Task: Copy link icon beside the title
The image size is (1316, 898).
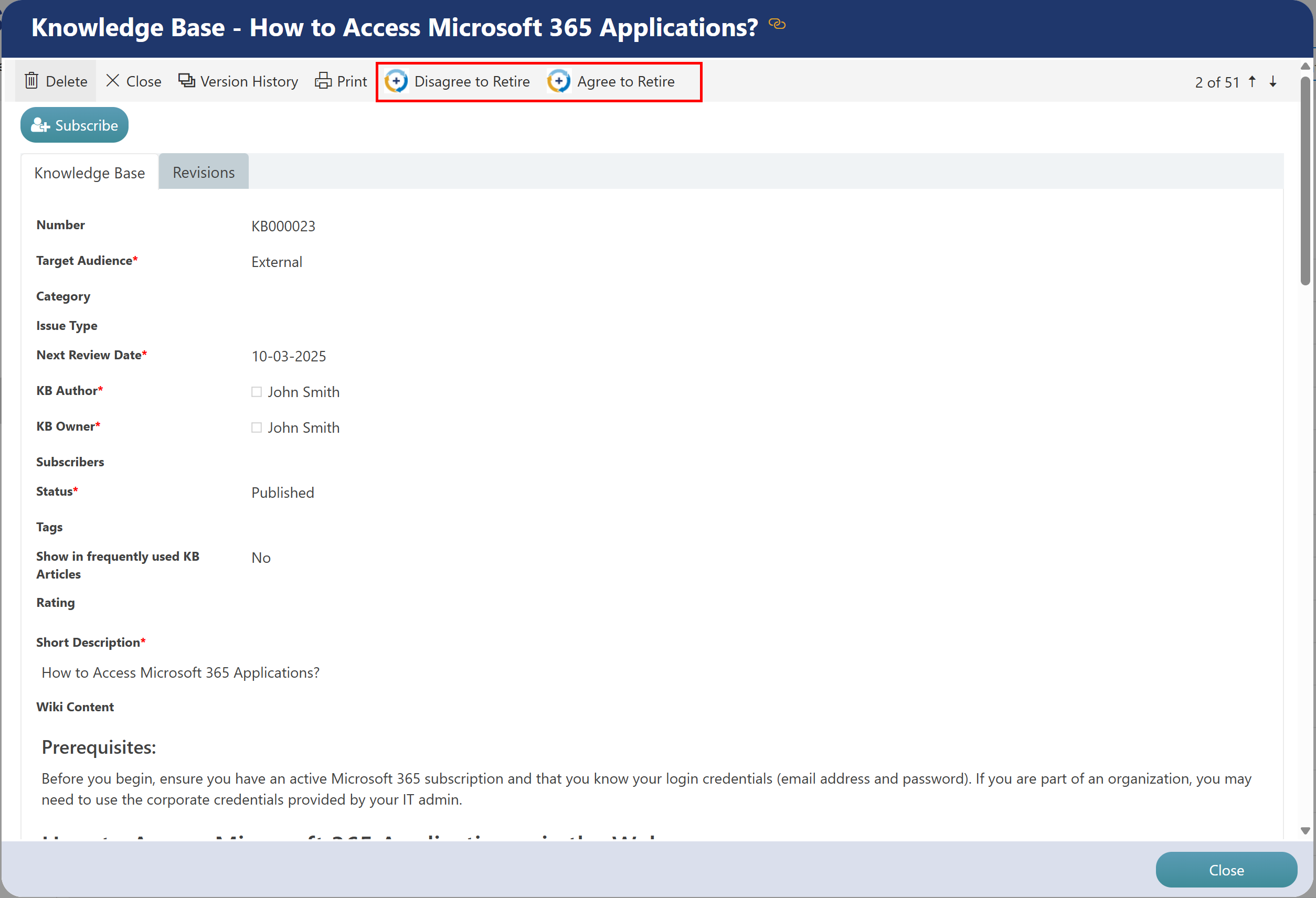Action: tap(777, 24)
